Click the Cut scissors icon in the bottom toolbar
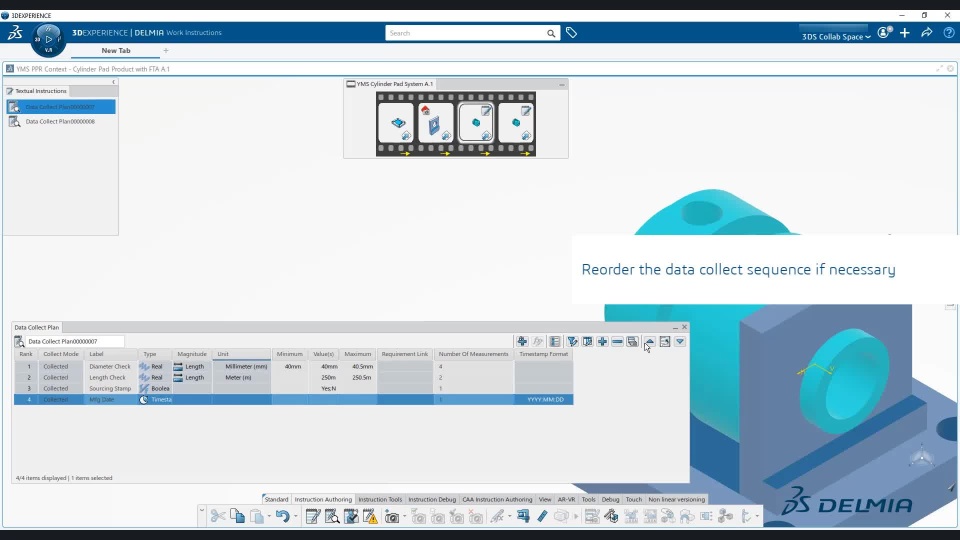The height and width of the screenshot is (540, 960). point(217,517)
